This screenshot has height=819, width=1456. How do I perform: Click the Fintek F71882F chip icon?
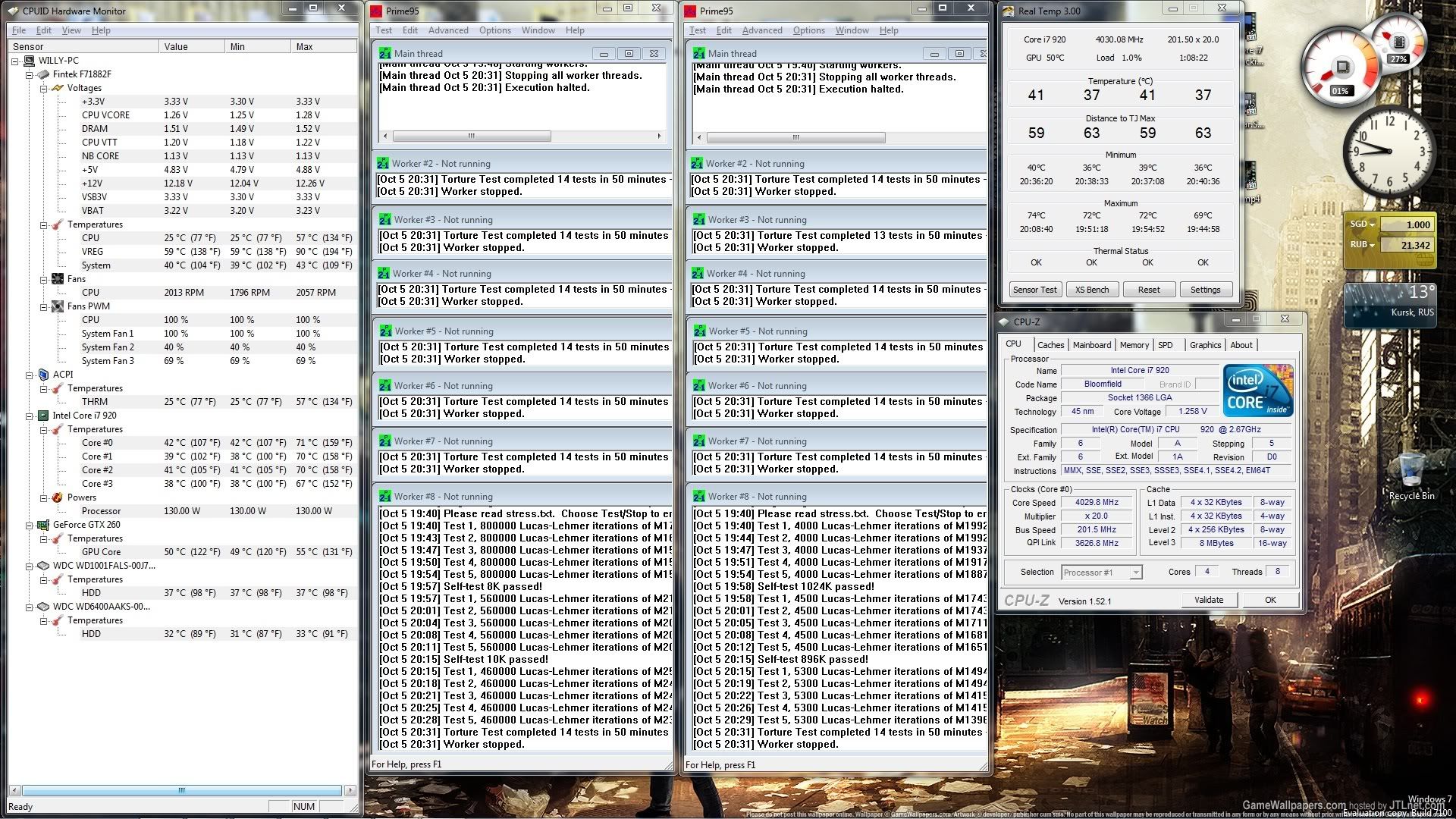(x=43, y=74)
